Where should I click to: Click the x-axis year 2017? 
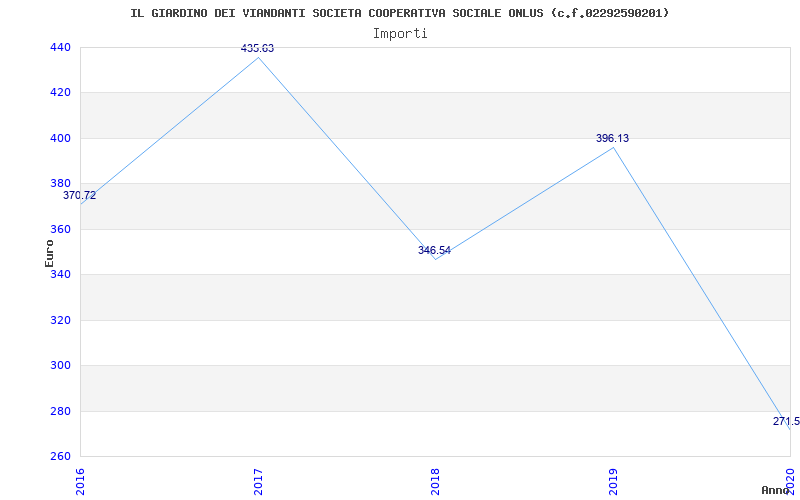click(x=258, y=482)
